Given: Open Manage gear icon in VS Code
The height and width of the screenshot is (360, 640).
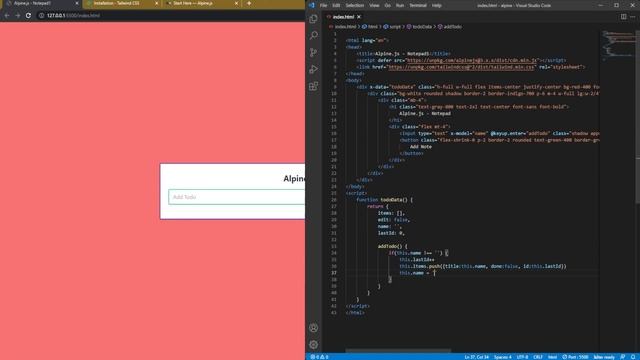Looking at the screenshot, I should tap(313, 344).
